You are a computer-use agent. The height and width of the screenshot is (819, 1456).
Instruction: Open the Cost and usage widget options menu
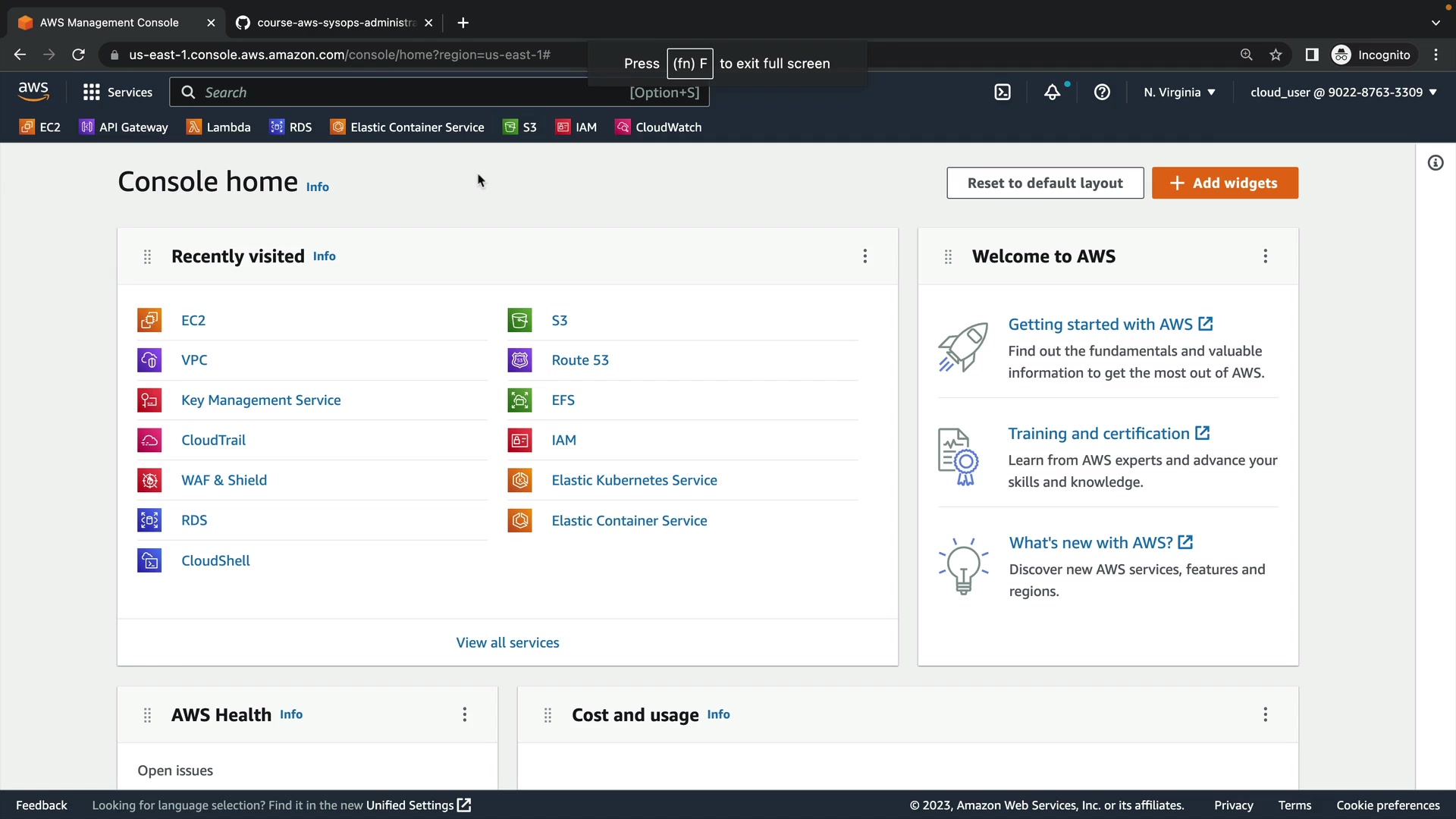pos(1265,714)
